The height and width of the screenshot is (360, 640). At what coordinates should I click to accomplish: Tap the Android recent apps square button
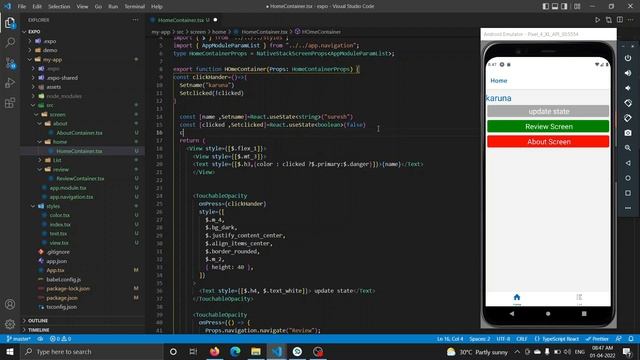click(584, 313)
